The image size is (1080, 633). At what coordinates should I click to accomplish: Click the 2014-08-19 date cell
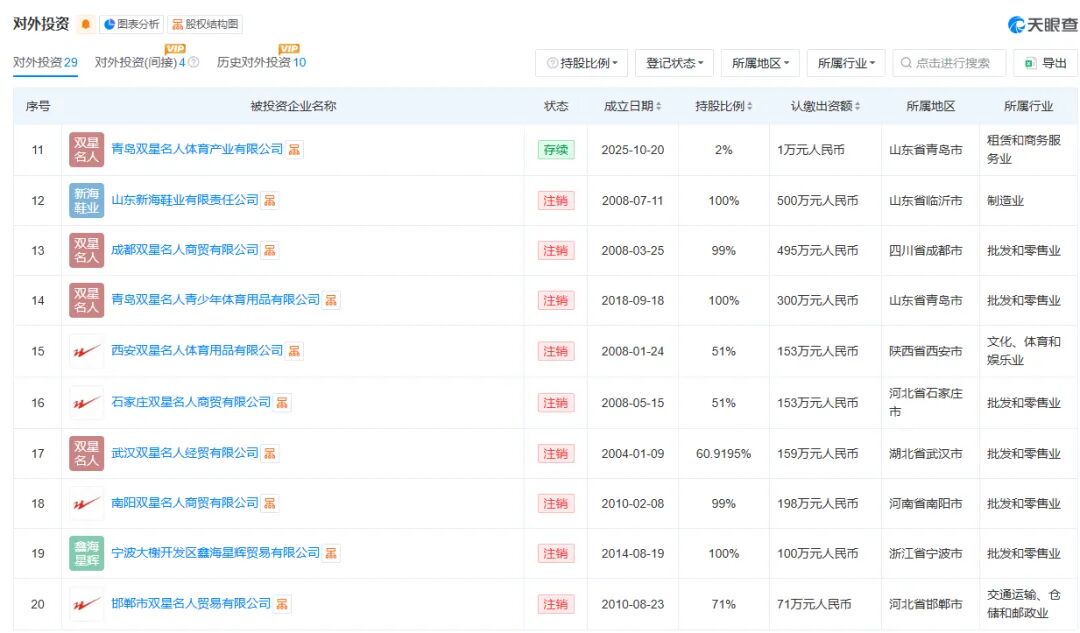[632, 554]
